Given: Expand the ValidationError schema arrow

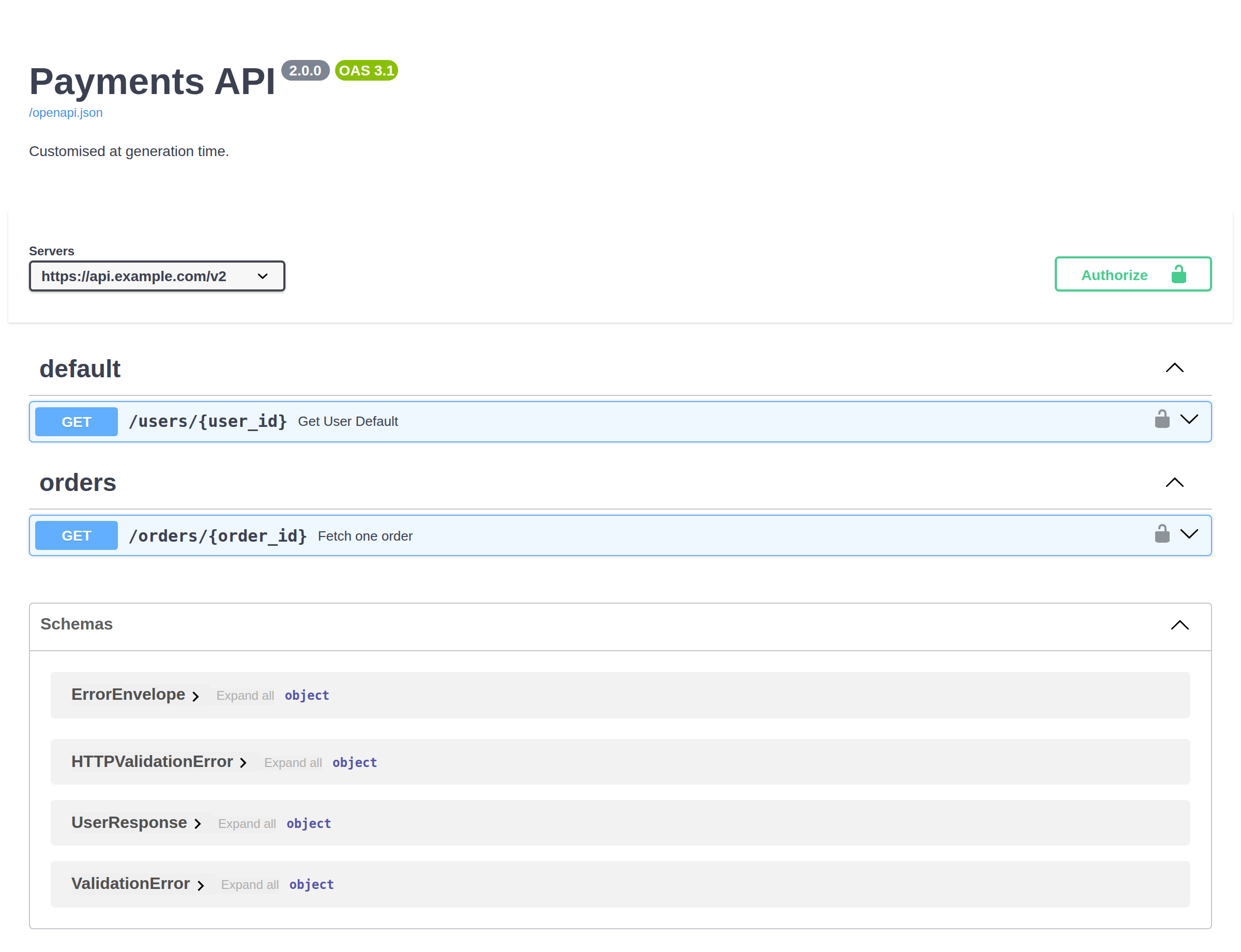Looking at the screenshot, I should point(200,886).
